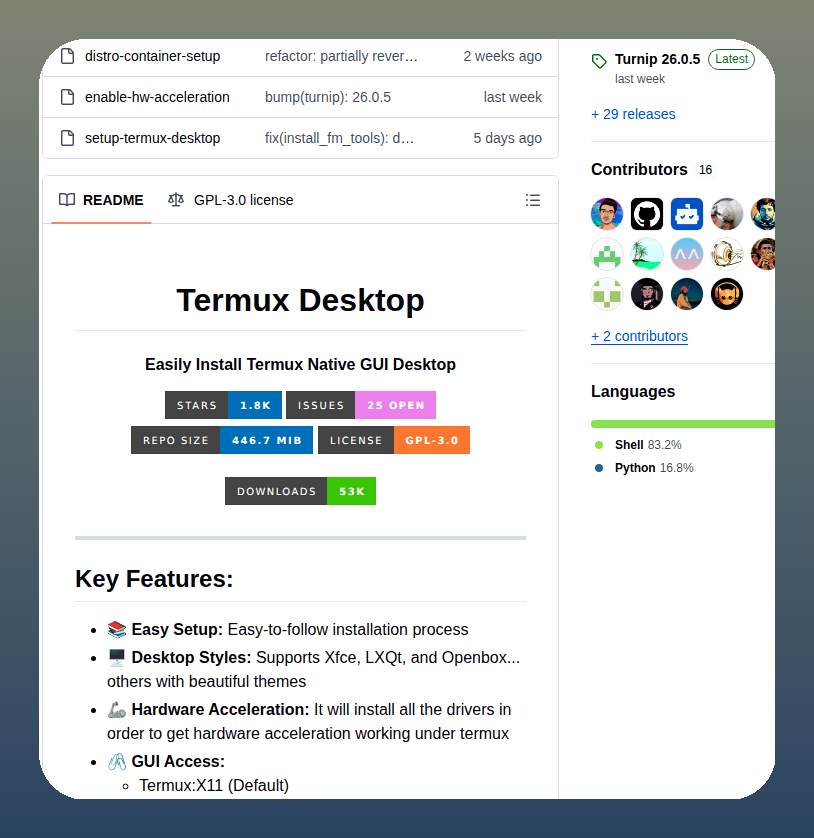Click the license scale icon
The height and width of the screenshot is (838, 814).
click(176, 200)
